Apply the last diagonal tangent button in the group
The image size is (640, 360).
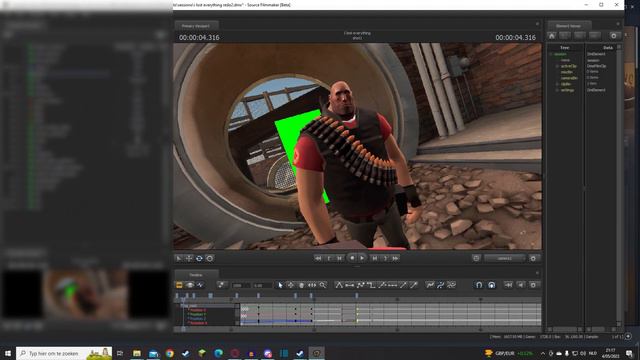click(413, 285)
